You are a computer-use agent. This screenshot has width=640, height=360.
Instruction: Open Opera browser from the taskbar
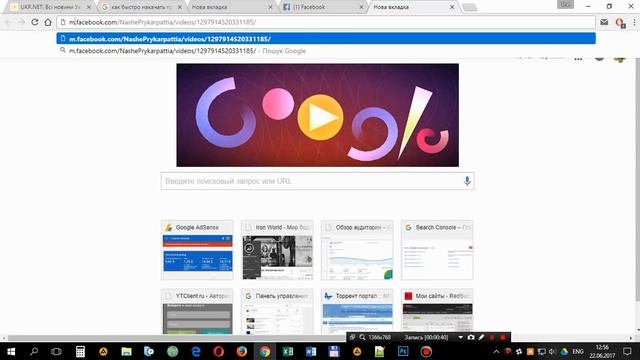pos(219,351)
